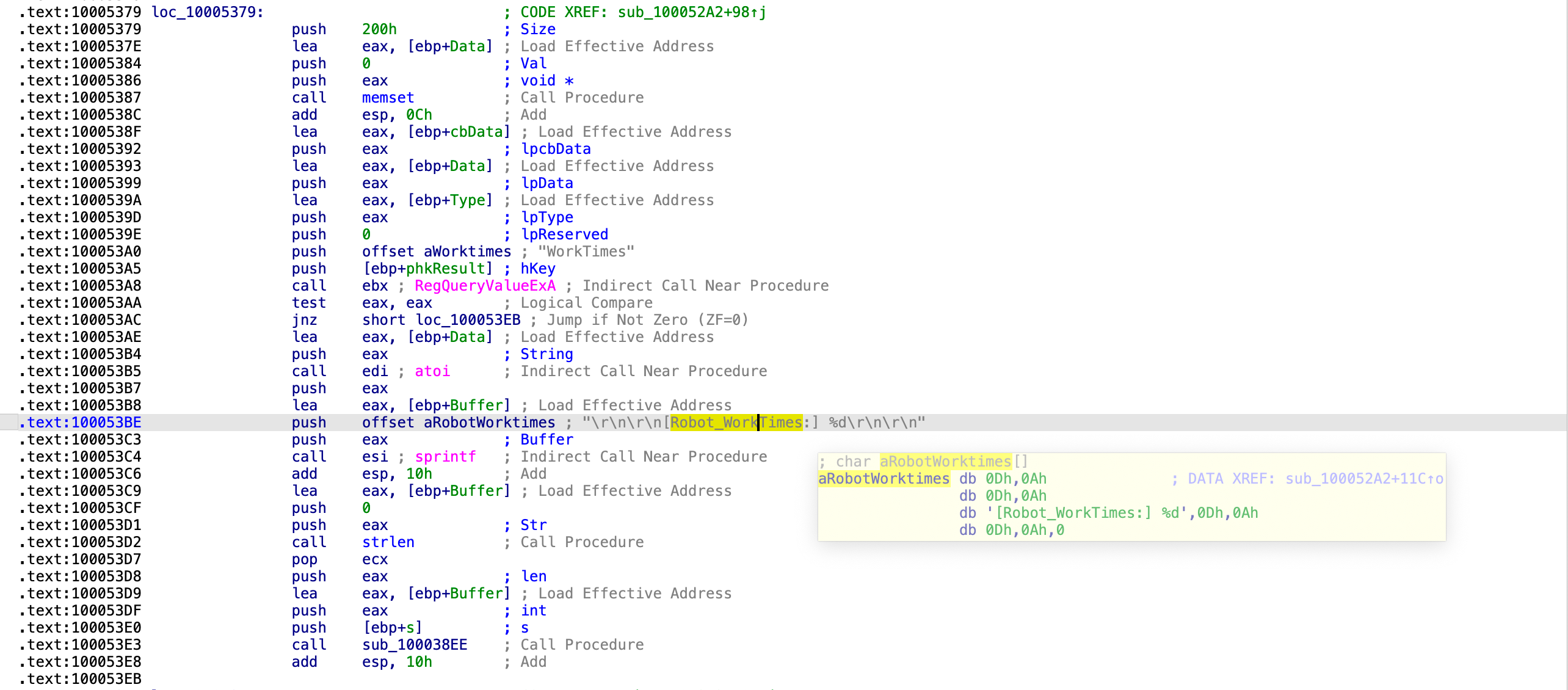The width and height of the screenshot is (1568, 690).
Task: Click the Size comment on first push
Action: coord(538,29)
